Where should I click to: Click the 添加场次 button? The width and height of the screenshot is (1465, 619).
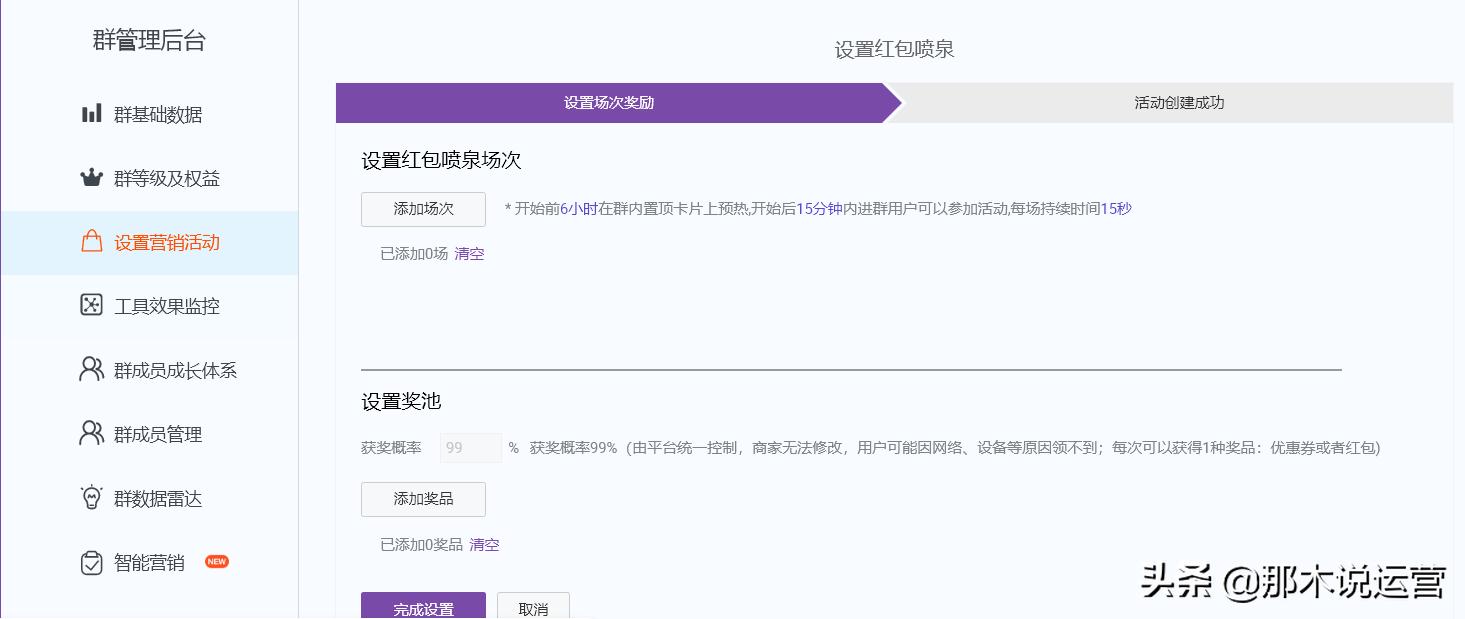[x=422, y=209]
